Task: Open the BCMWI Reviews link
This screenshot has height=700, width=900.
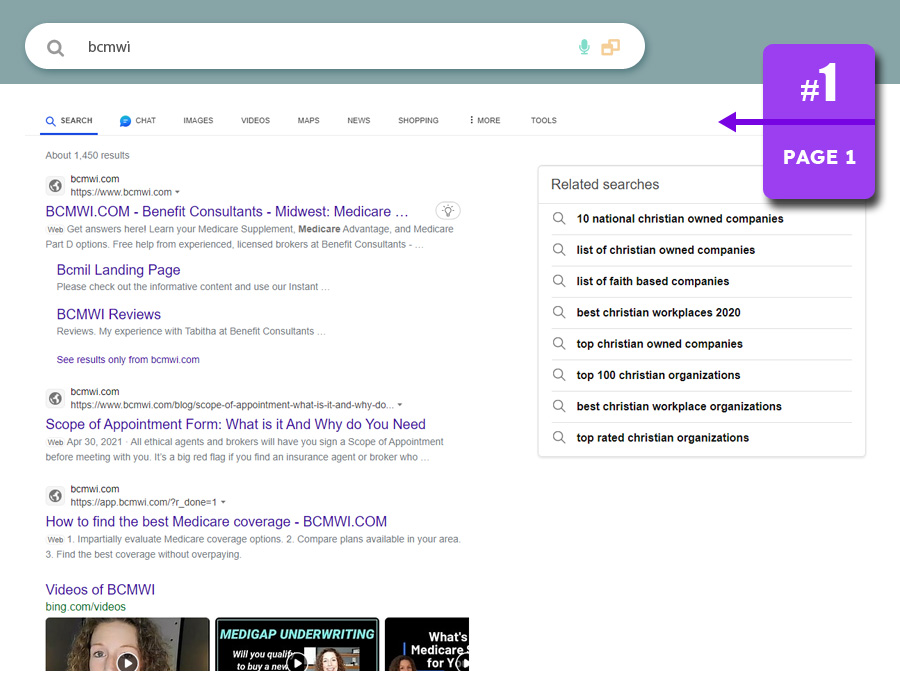Action: tap(108, 314)
